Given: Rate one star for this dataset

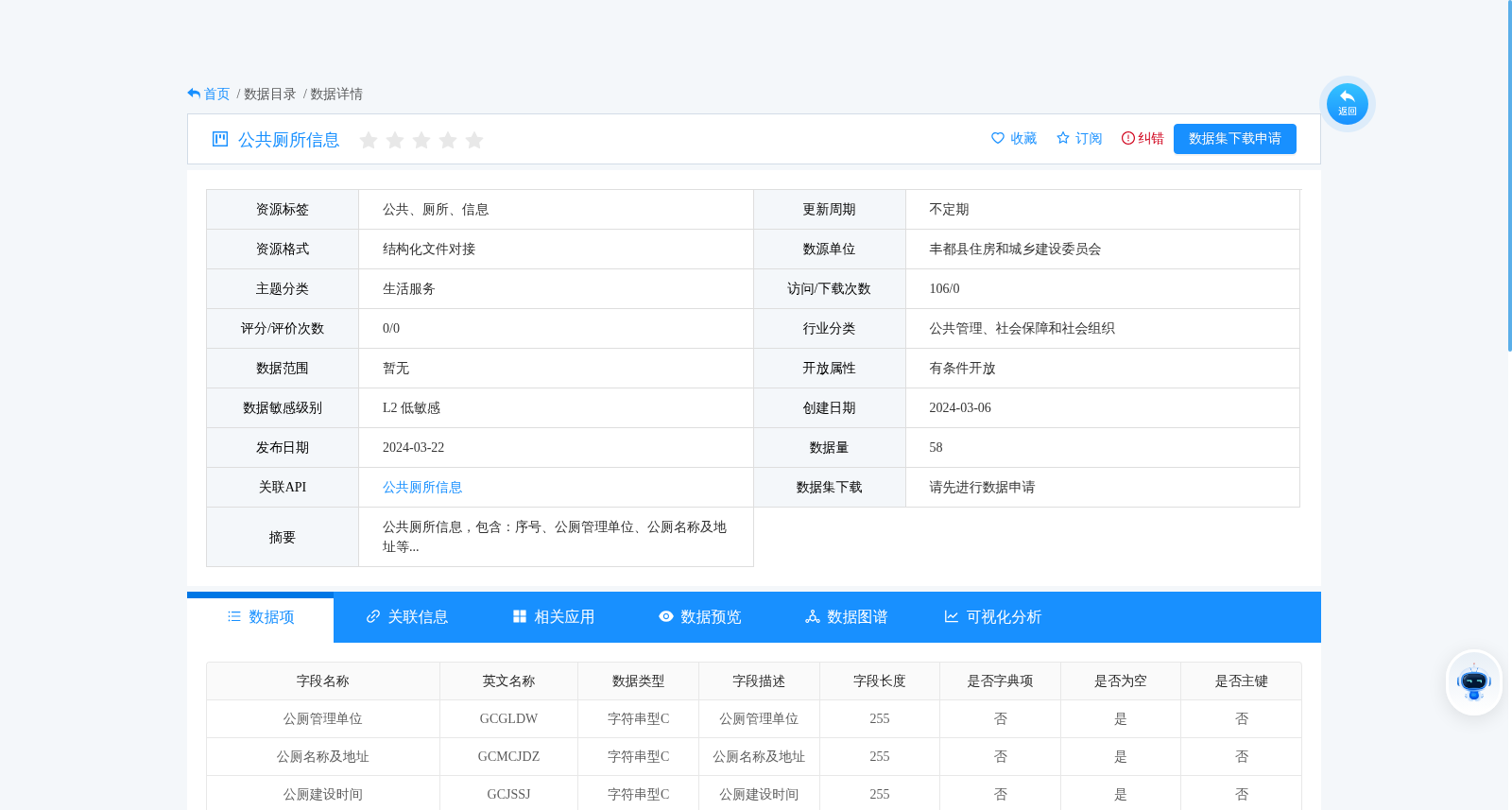Looking at the screenshot, I should [369, 140].
